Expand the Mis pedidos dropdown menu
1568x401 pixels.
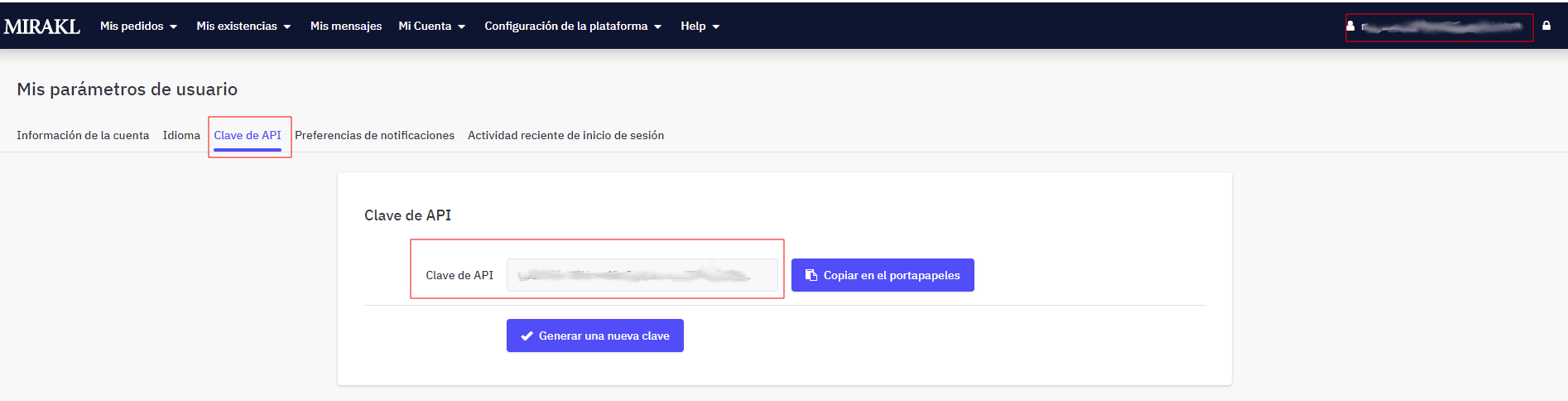tap(138, 27)
